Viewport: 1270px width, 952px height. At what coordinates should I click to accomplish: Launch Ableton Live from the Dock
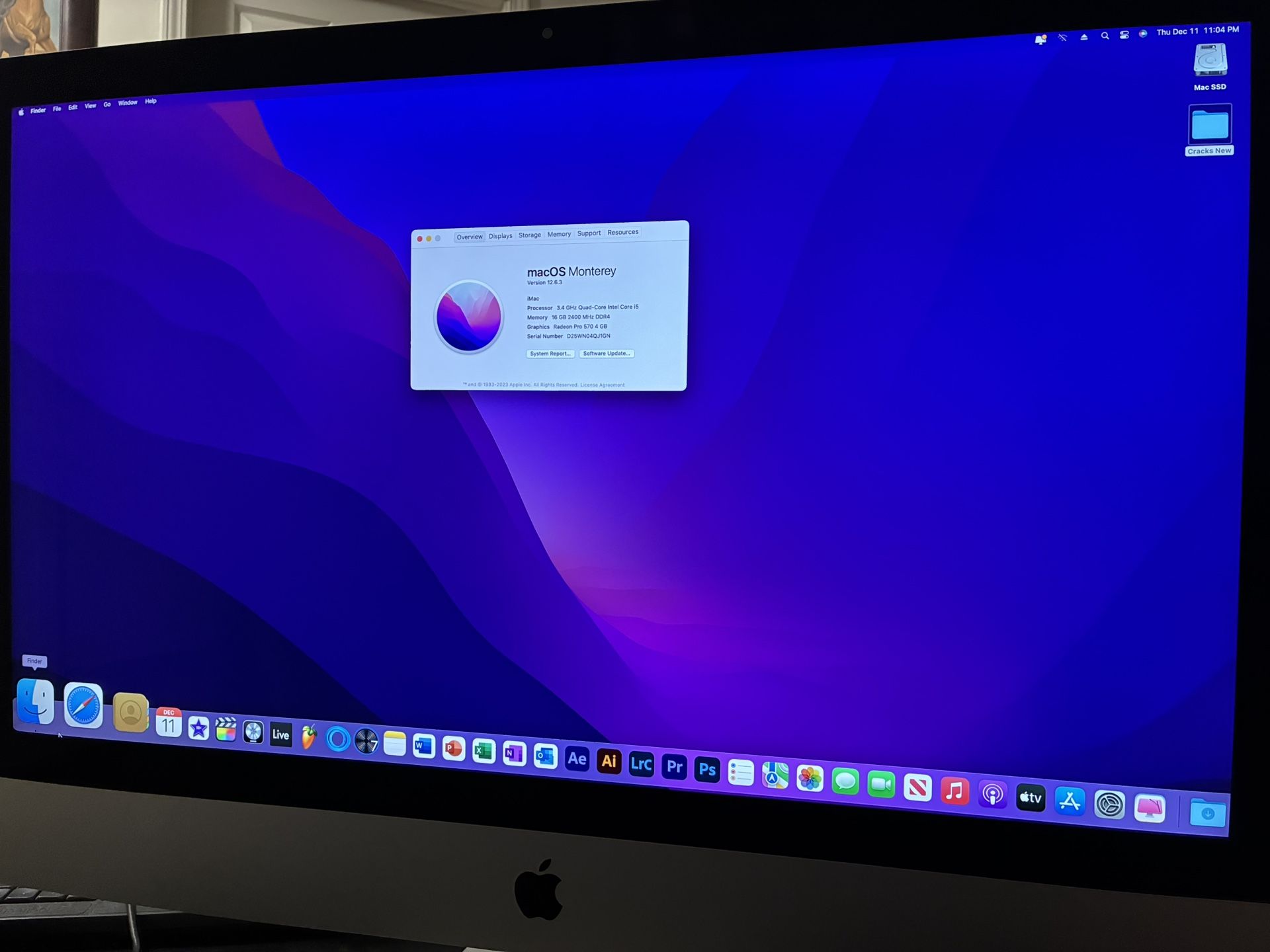[x=280, y=734]
